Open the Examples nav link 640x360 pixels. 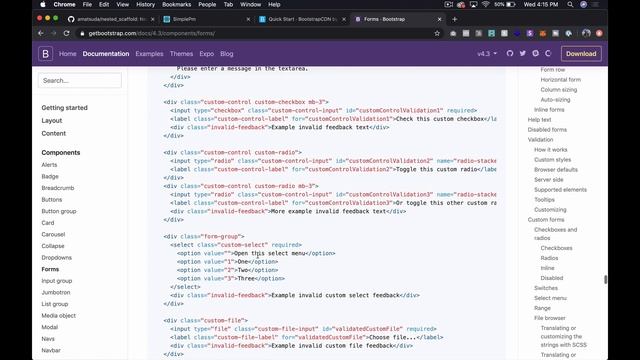pos(149,53)
